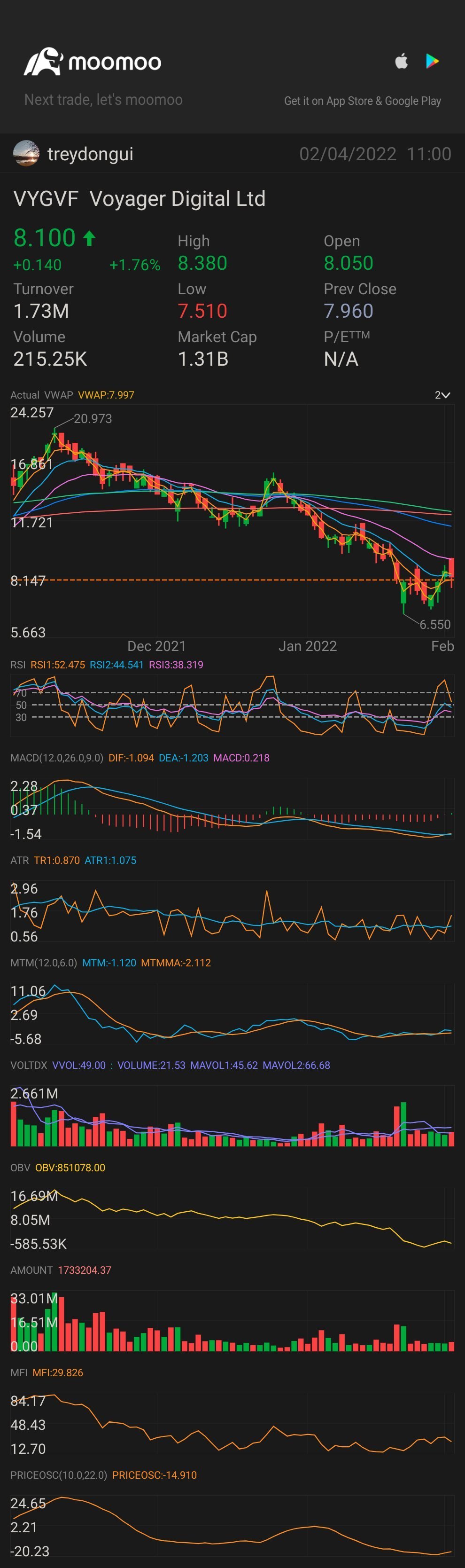
Task: Click the RSI1:52.475 label
Action: tap(58, 665)
